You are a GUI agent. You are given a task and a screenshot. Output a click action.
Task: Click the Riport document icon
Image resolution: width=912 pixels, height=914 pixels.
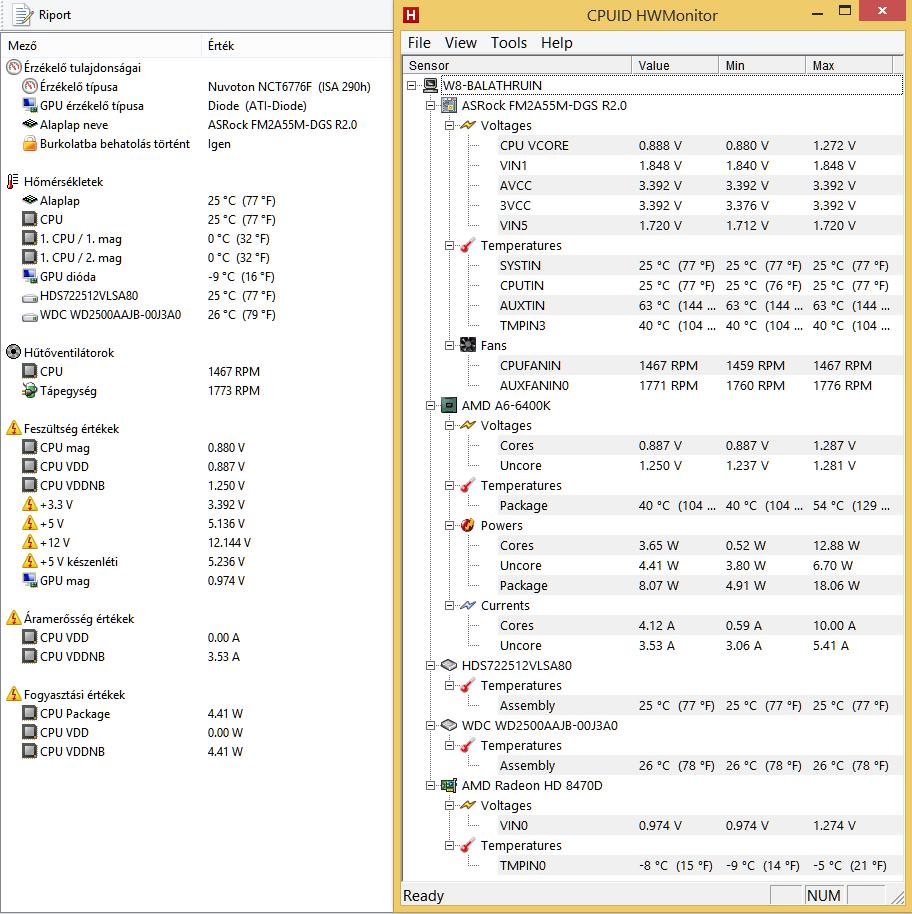[x=23, y=15]
